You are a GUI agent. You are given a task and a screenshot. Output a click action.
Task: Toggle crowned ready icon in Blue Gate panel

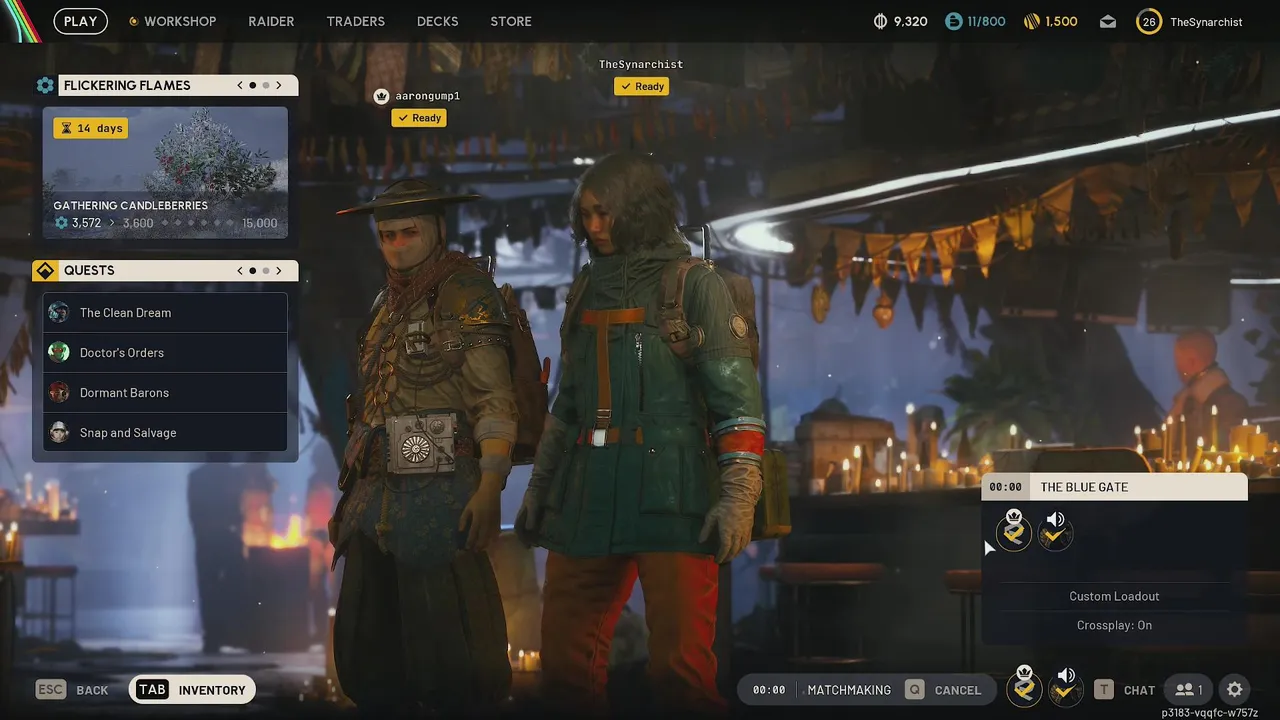point(1014,531)
